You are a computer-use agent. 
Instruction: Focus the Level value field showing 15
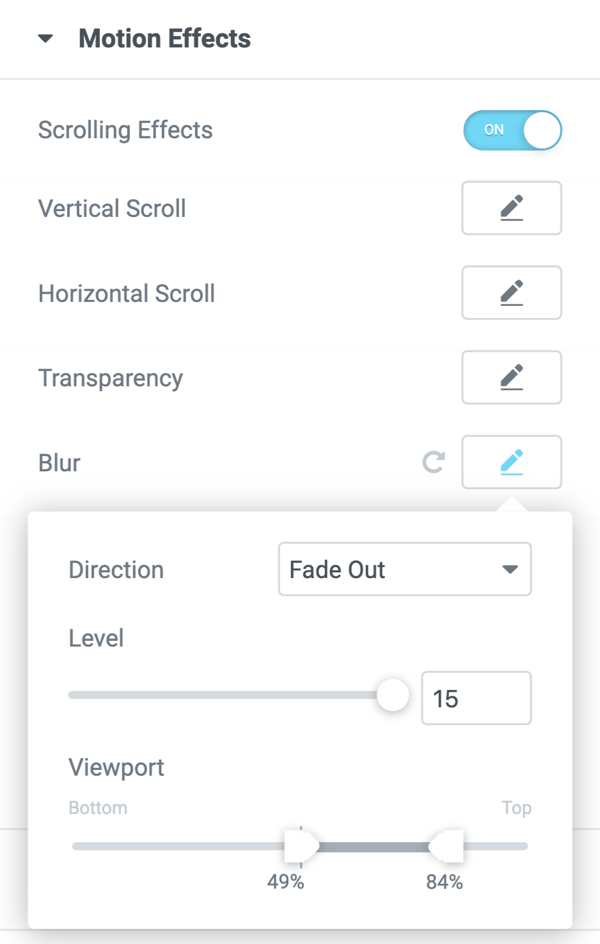[x=476, y=698]
